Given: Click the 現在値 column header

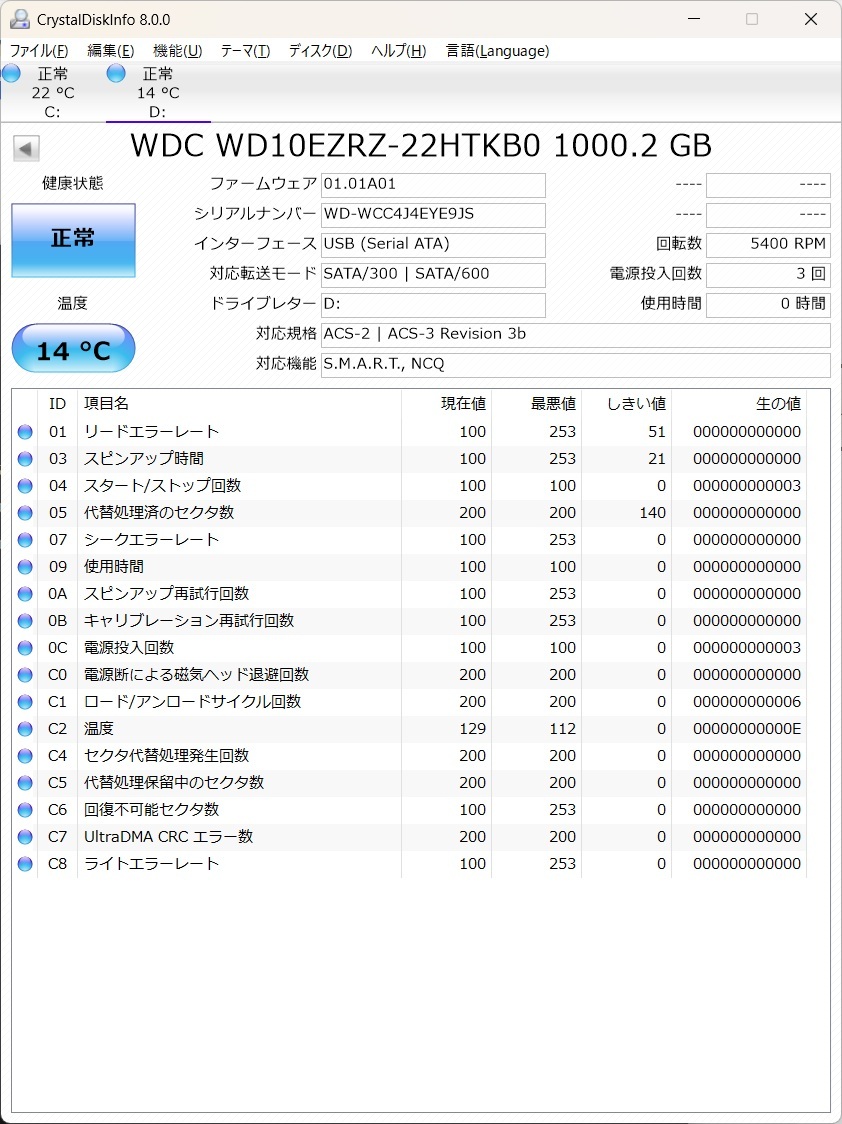Looking at the screenshot, I should [446, 404].
